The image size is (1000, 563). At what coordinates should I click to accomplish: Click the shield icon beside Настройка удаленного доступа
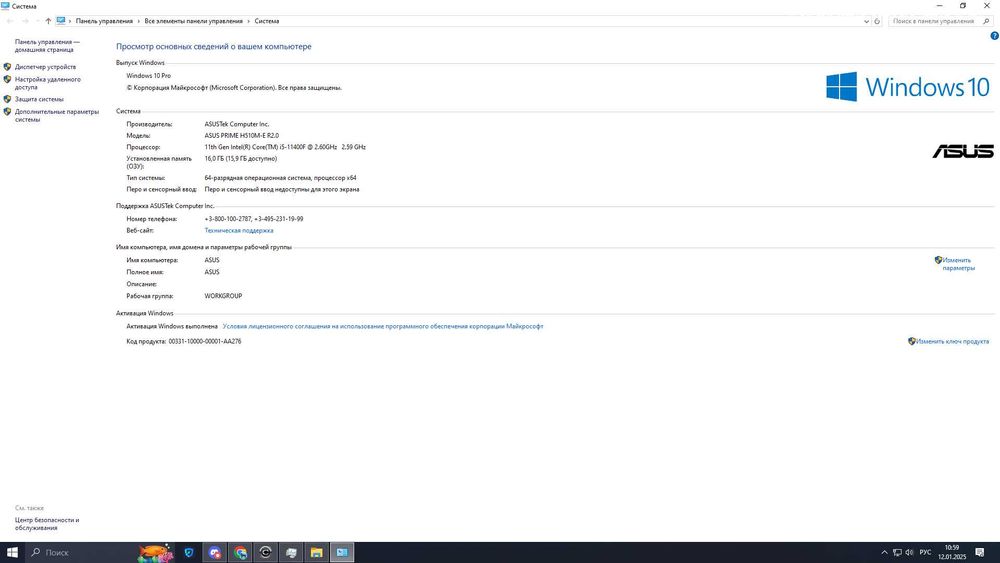pyautogui.click(x=8, y=80)
